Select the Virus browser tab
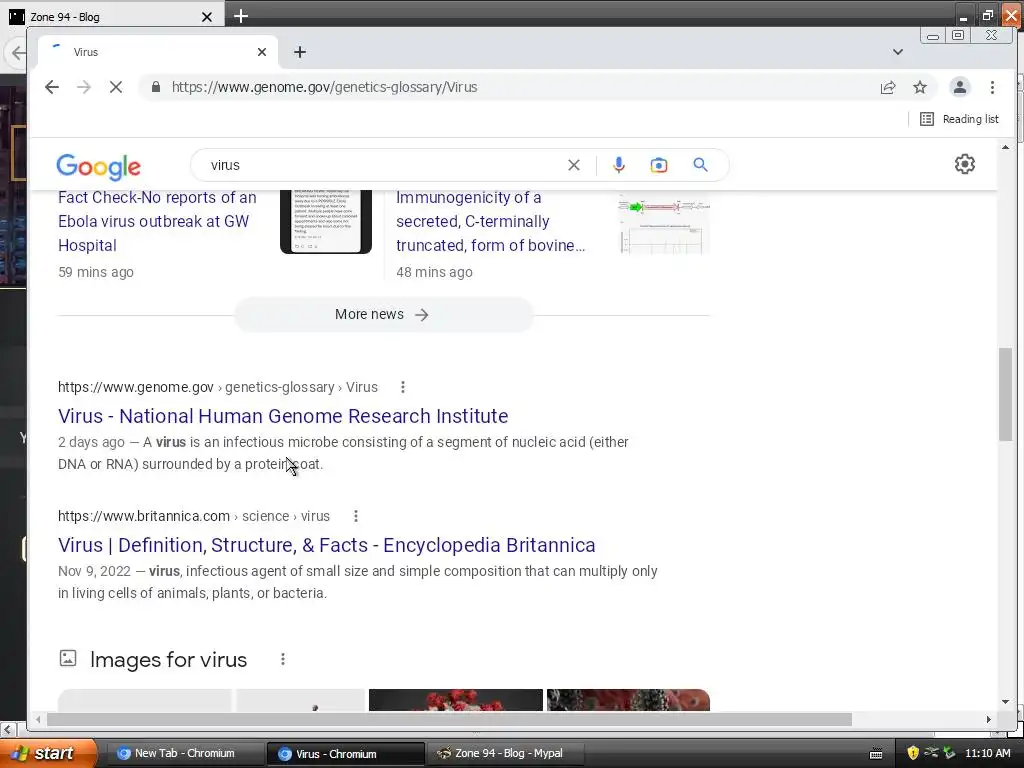1024x768 pixels. (x=157, y=52)
